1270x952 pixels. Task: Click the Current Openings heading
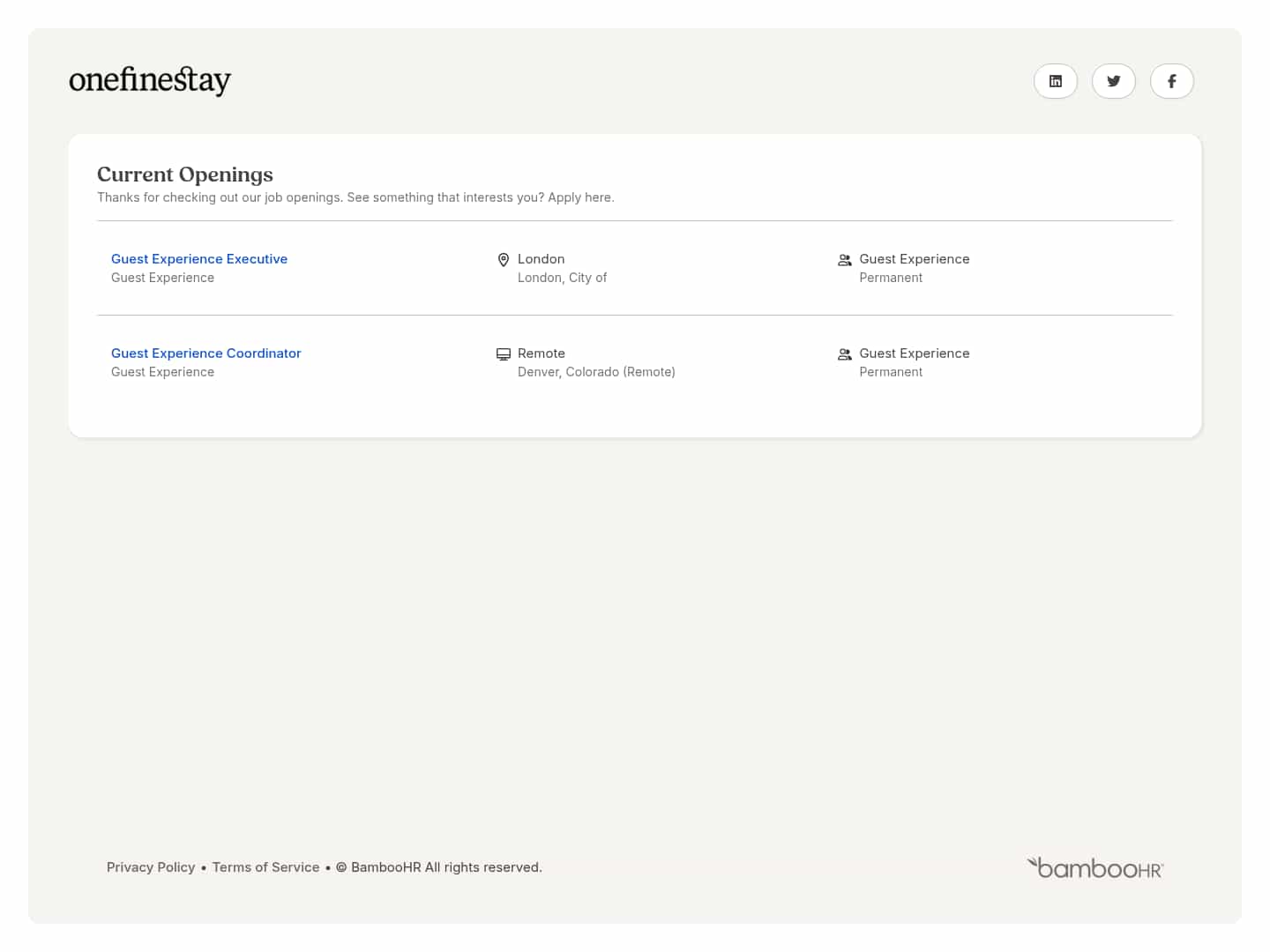185,175
